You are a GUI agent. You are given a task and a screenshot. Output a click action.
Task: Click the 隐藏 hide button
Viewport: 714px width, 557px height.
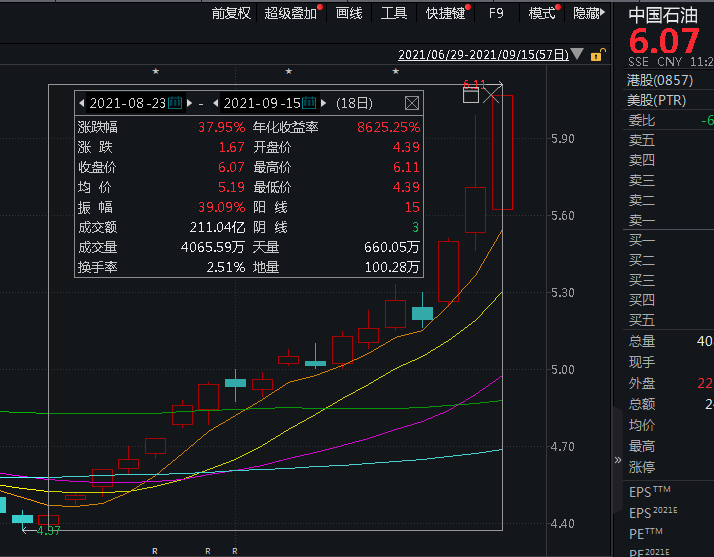587,13
